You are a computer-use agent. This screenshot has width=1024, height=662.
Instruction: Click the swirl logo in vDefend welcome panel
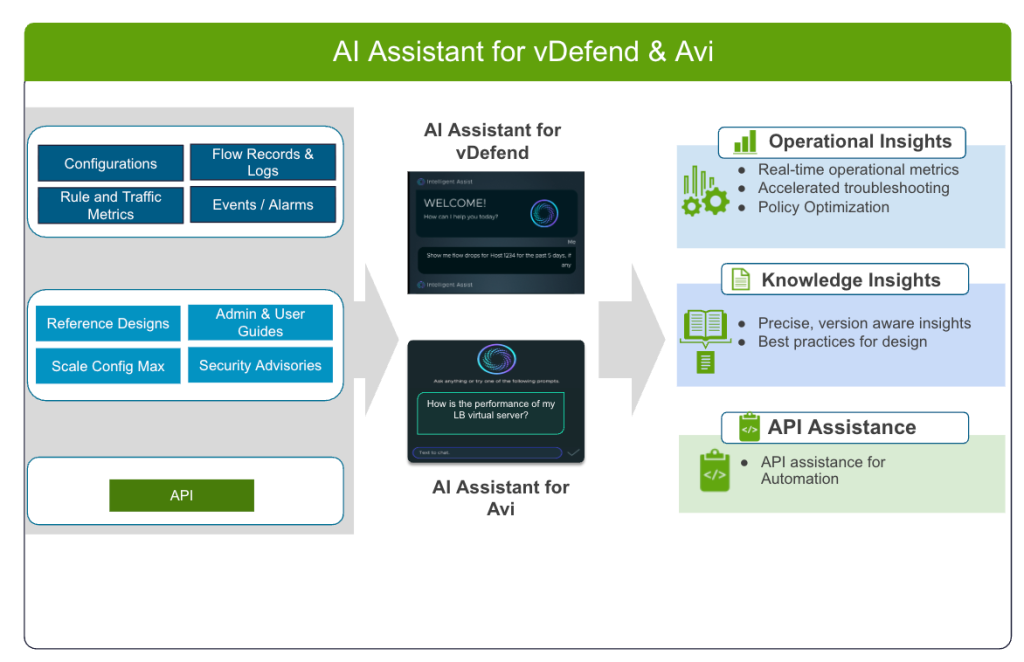[x=544, y=213]
